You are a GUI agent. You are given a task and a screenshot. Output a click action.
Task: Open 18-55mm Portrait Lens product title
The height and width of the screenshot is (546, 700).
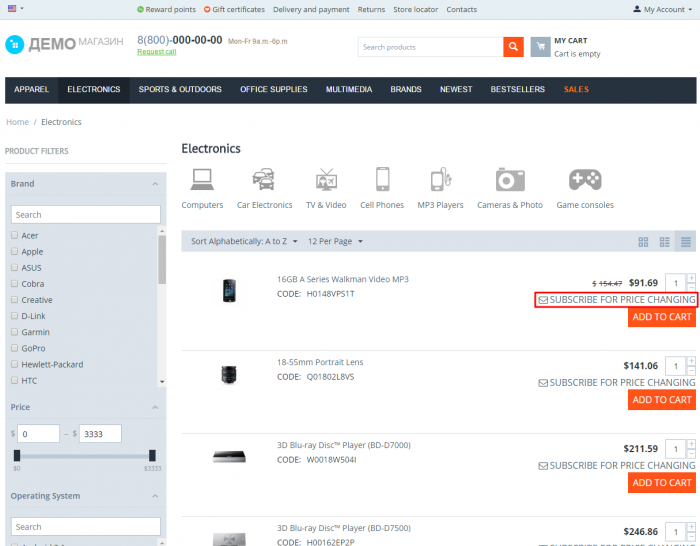[x=320, y=362]
